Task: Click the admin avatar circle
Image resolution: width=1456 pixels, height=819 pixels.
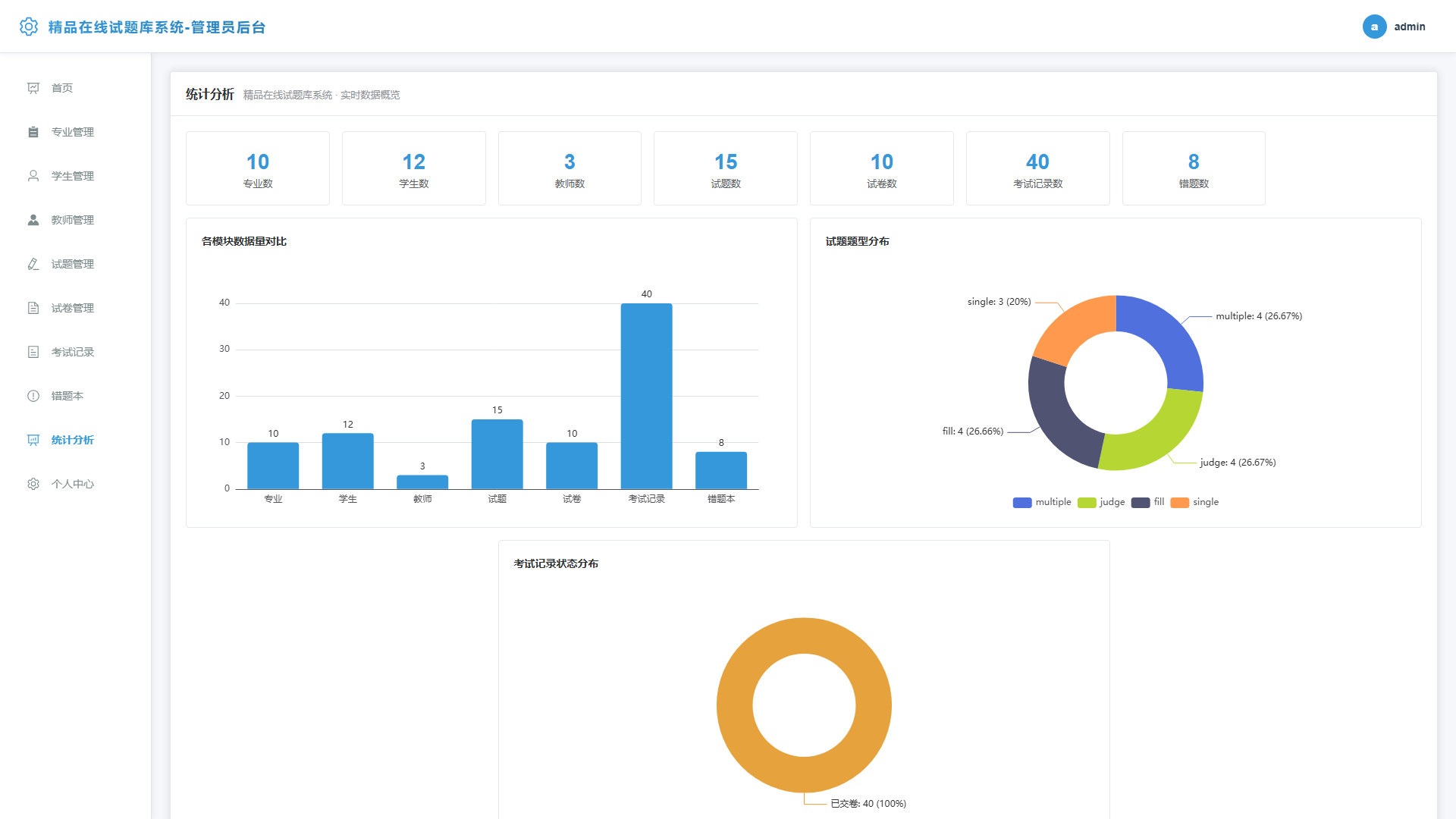Action: 1374,27
